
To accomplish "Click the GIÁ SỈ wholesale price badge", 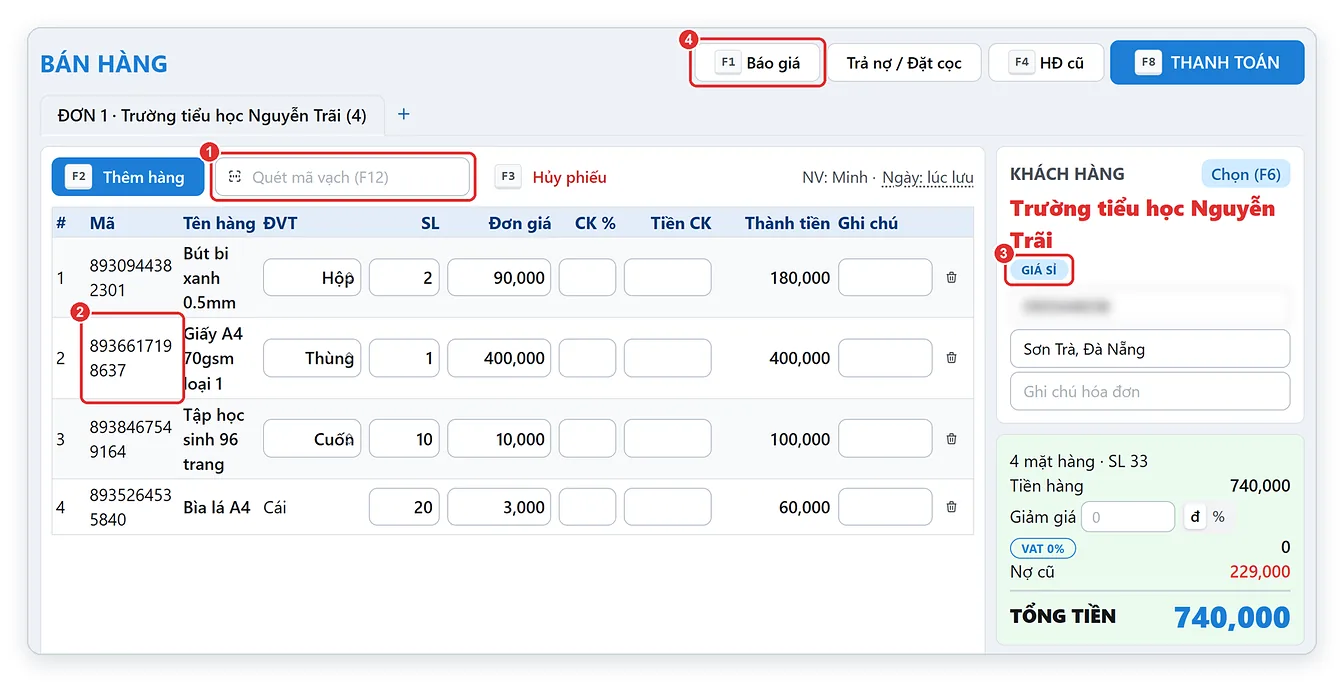I will (x=1039, y=270).
